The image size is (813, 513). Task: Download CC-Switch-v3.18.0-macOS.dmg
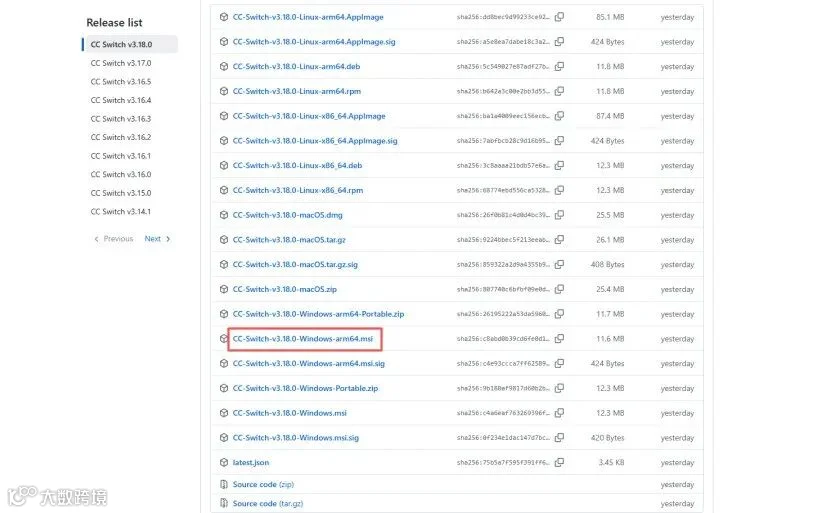[287, 215]
